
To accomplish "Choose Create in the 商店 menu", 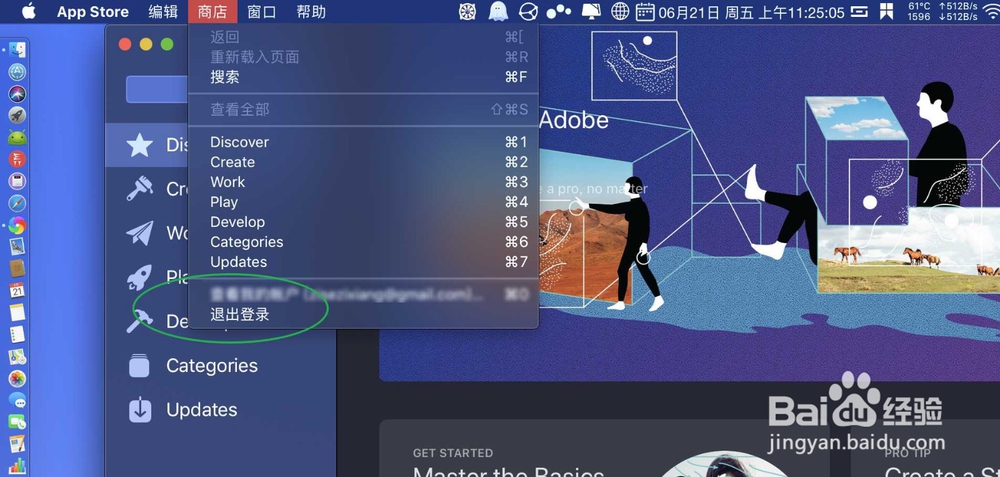I will [x=364, y=162].
